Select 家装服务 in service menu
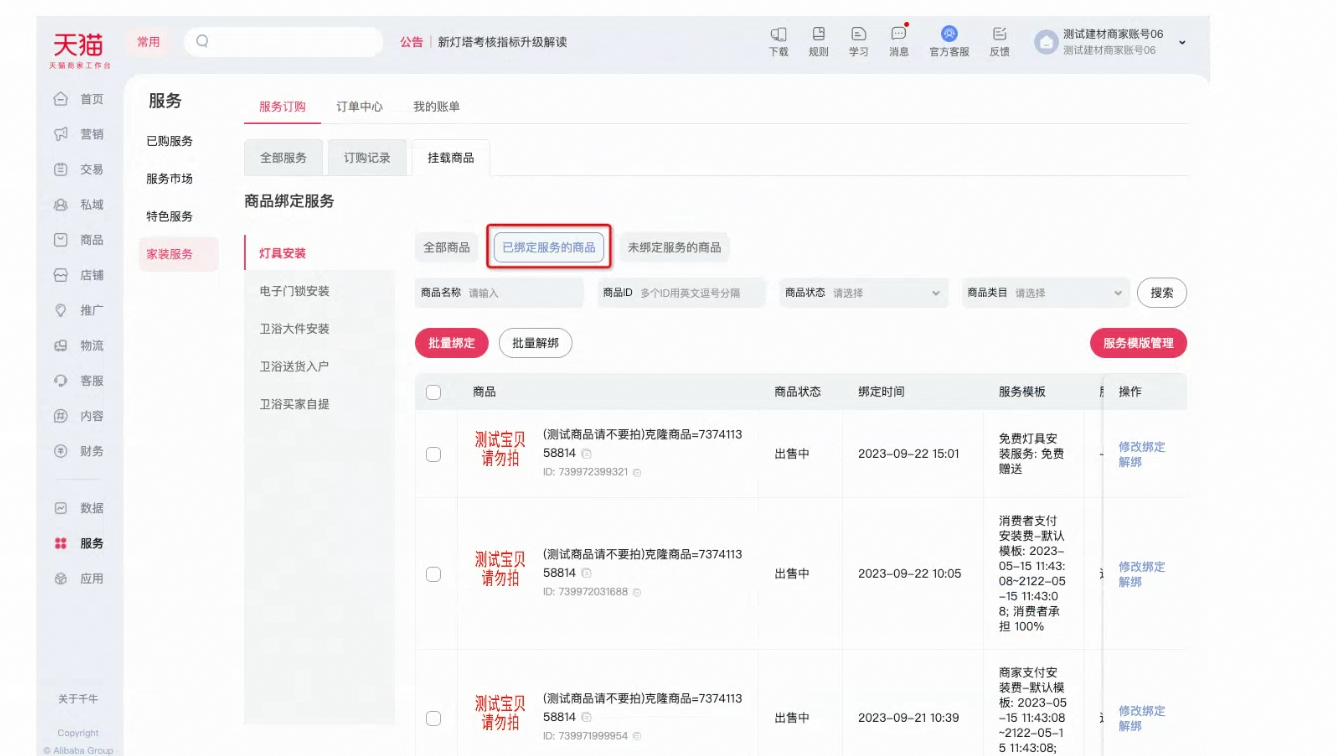 (178, 254)
